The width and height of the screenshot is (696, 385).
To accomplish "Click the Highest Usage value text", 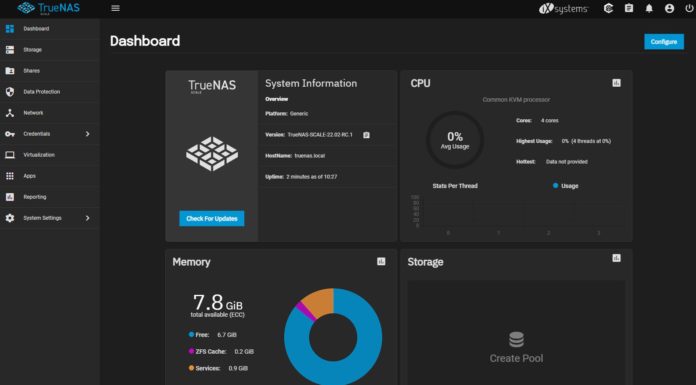I will tap(586, 141).
